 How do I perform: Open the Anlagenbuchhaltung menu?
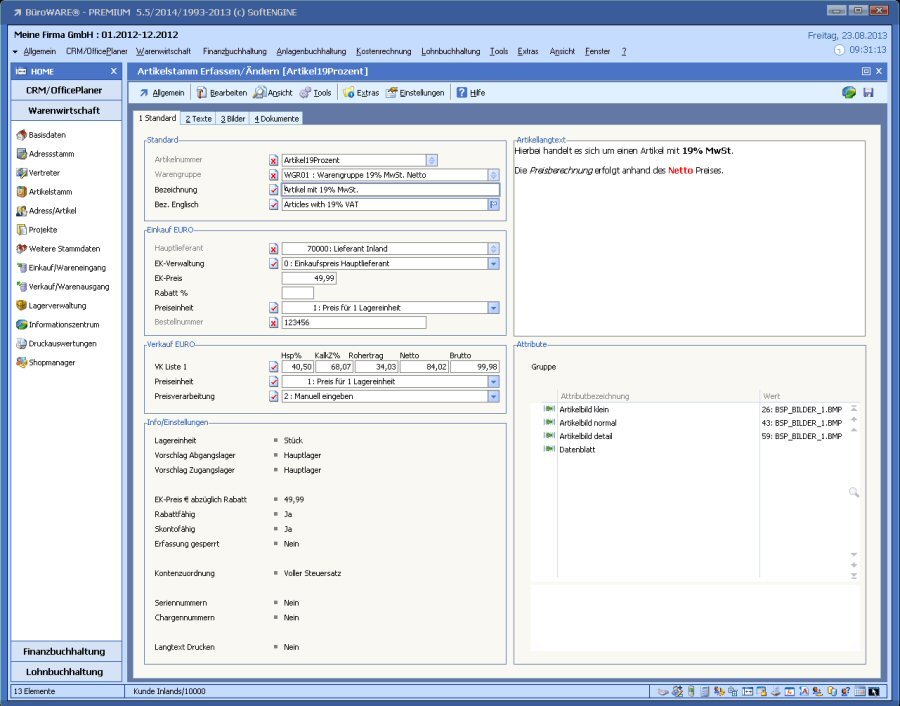pos(311,51)
